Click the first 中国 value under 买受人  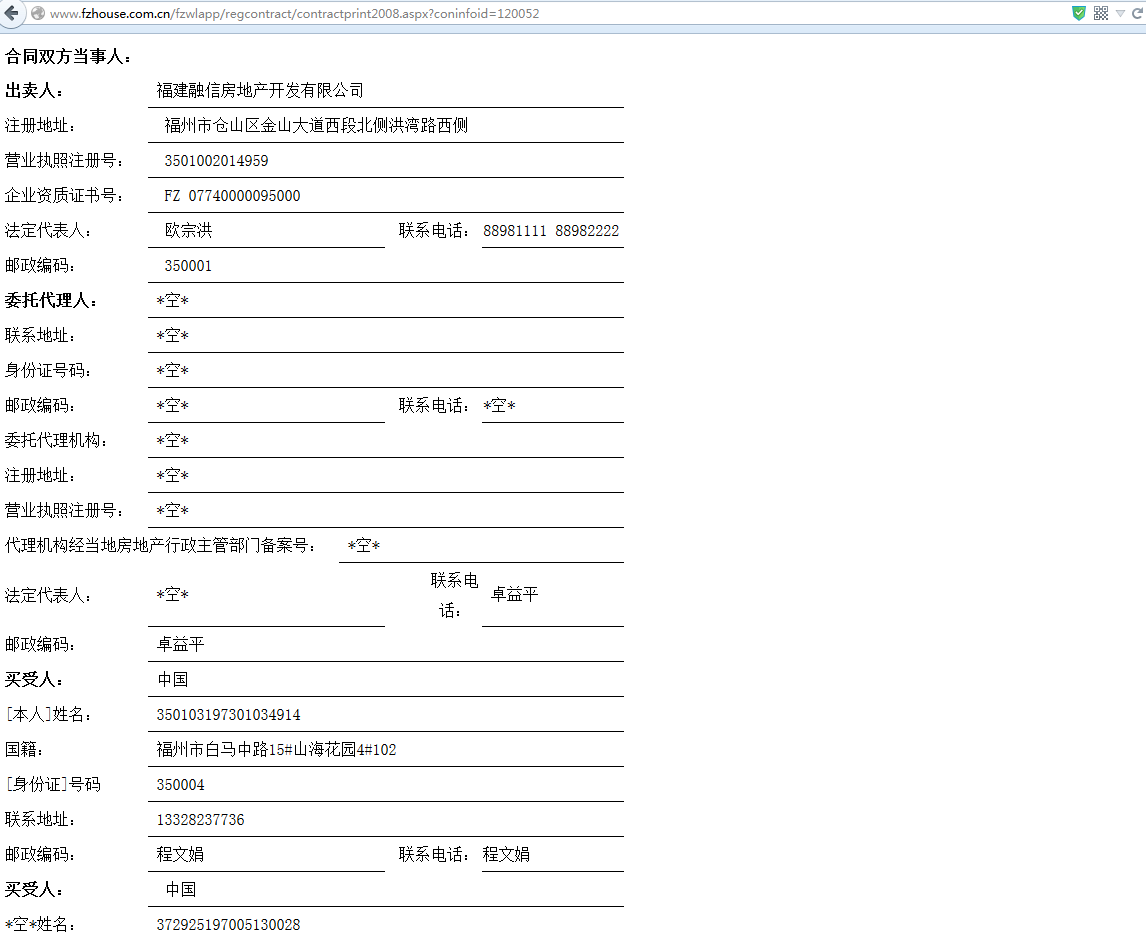click(173, 680)
